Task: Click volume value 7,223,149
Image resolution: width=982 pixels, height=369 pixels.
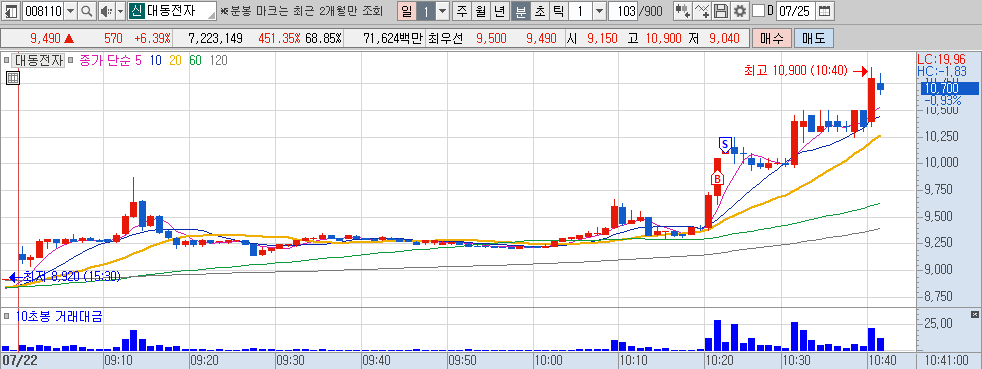Action: (215, 38)
